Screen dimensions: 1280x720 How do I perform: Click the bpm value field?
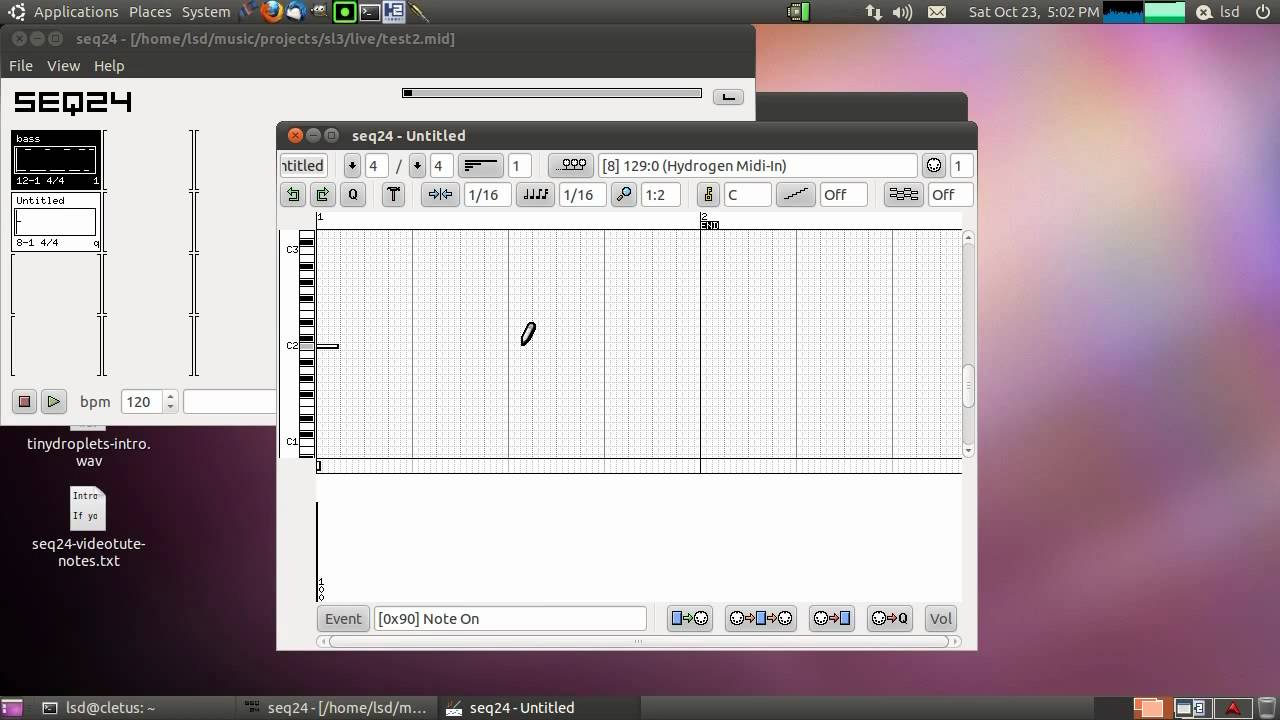pos(142,401)
